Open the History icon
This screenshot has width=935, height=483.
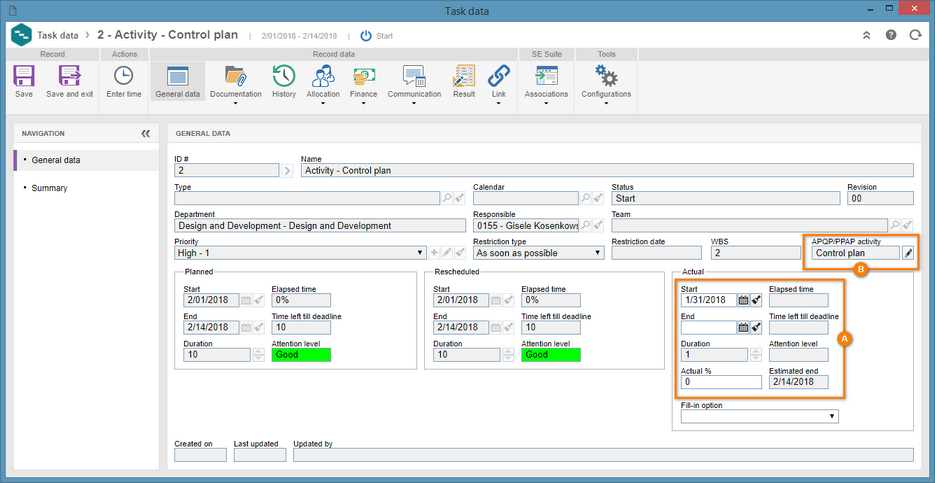pyautogui.click(x=284, y=76)
